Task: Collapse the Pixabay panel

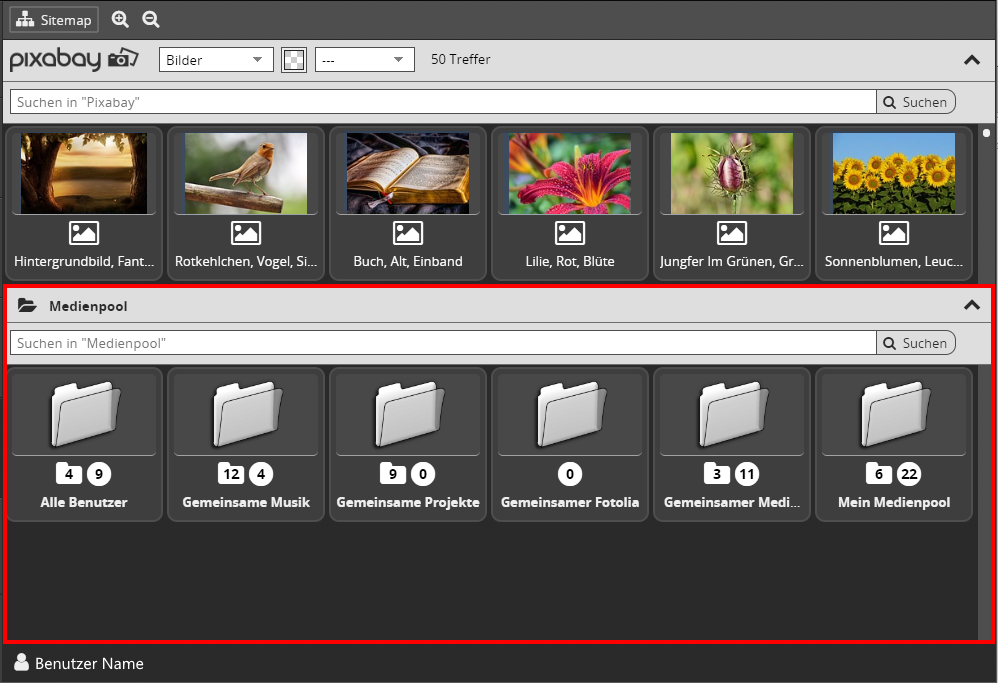Action: (971, 60)
